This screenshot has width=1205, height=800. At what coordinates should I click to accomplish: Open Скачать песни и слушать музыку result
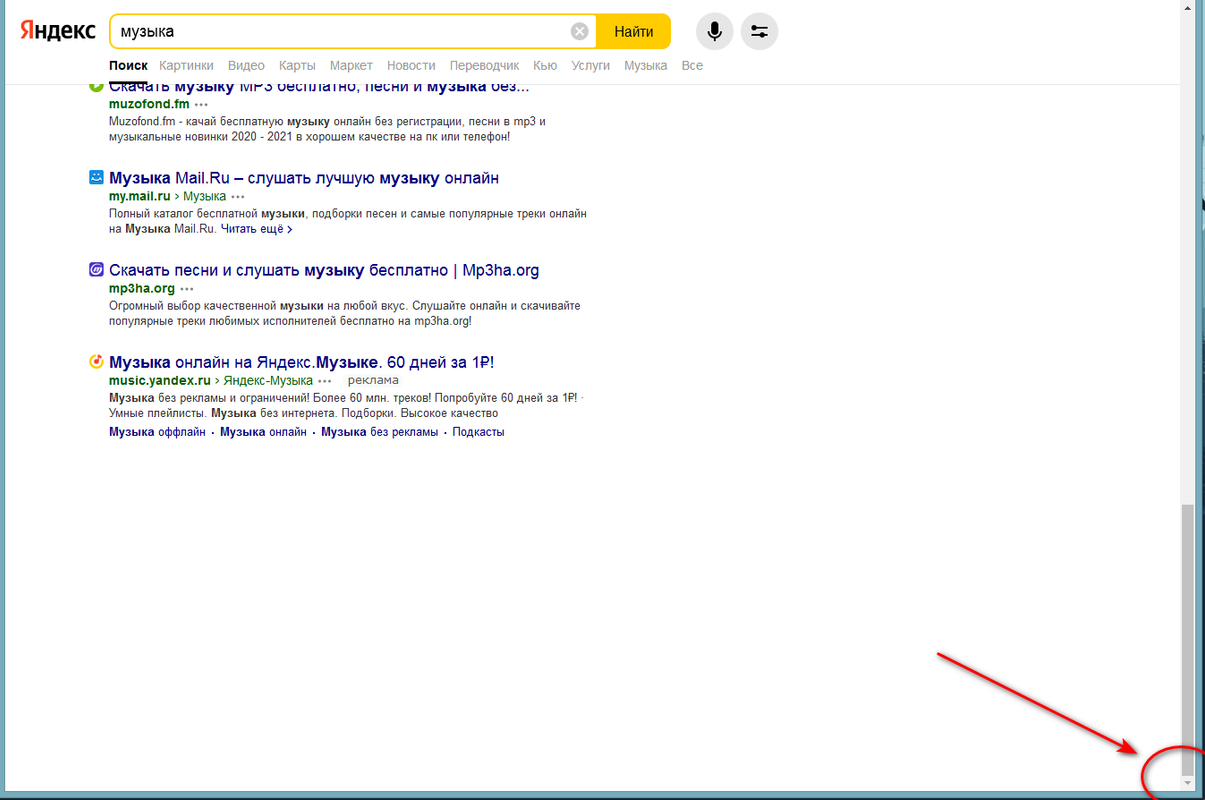(324, 270)
